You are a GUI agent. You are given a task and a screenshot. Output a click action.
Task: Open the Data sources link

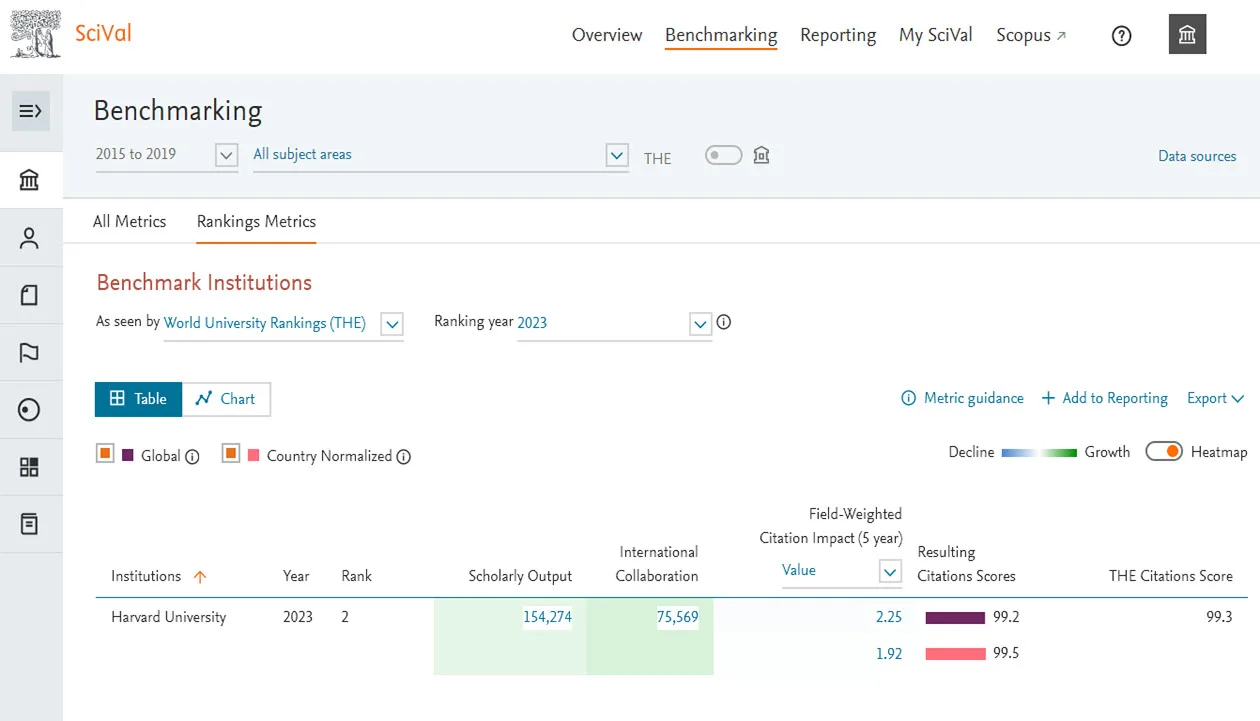1197,156
